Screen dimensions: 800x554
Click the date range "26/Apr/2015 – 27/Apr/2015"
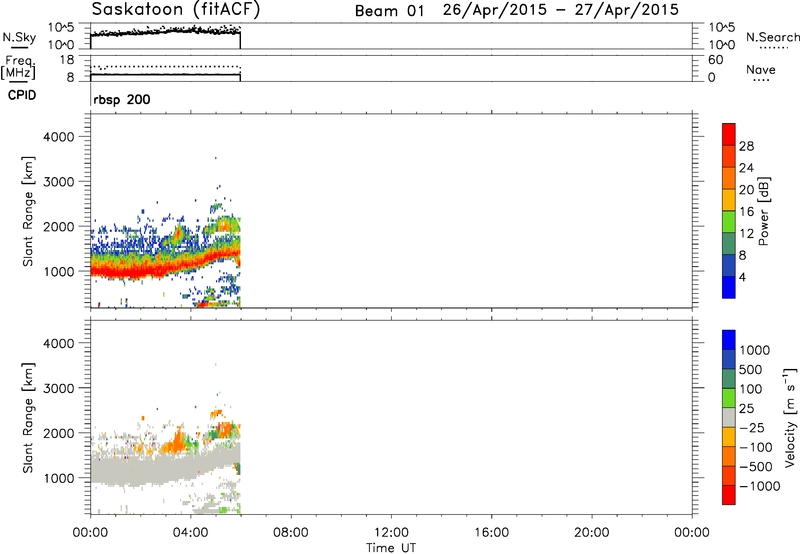tap(561, 10)
